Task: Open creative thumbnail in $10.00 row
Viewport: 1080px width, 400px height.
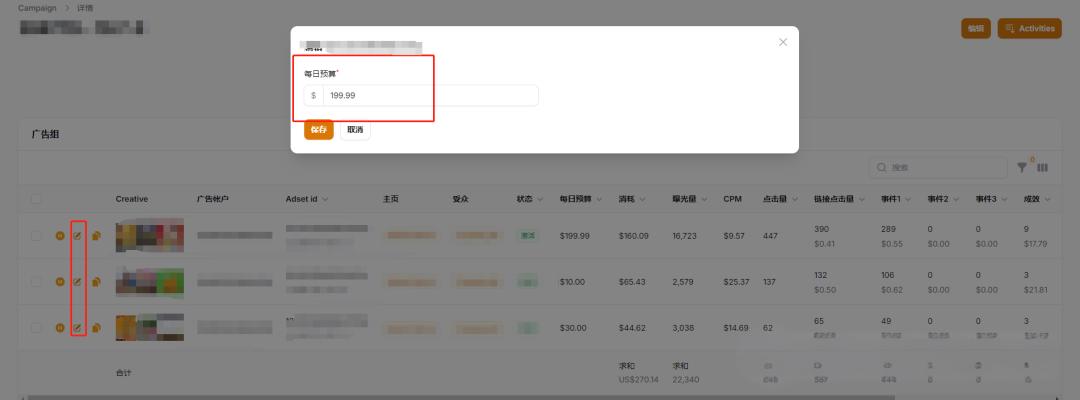Action: click(x=149, y=282)
